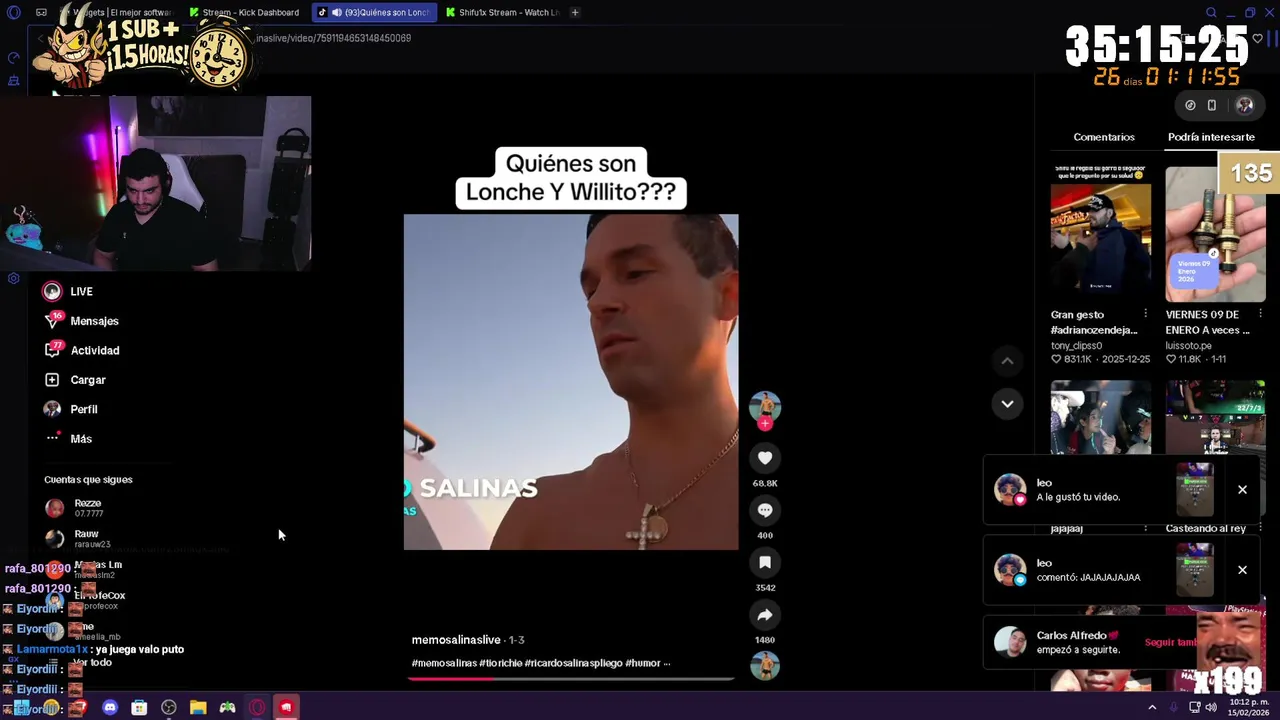Open the phone app icon in top pill

coord(1211,105)
